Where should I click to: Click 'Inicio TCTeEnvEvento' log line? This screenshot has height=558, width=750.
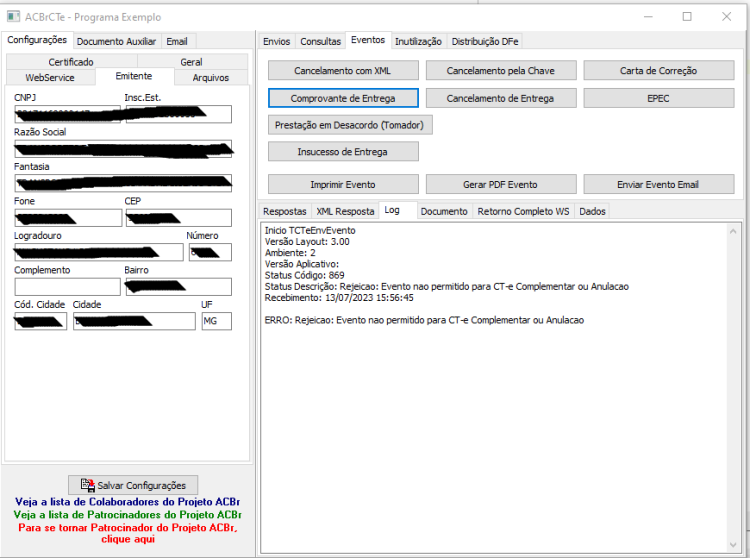click(310, 230)
